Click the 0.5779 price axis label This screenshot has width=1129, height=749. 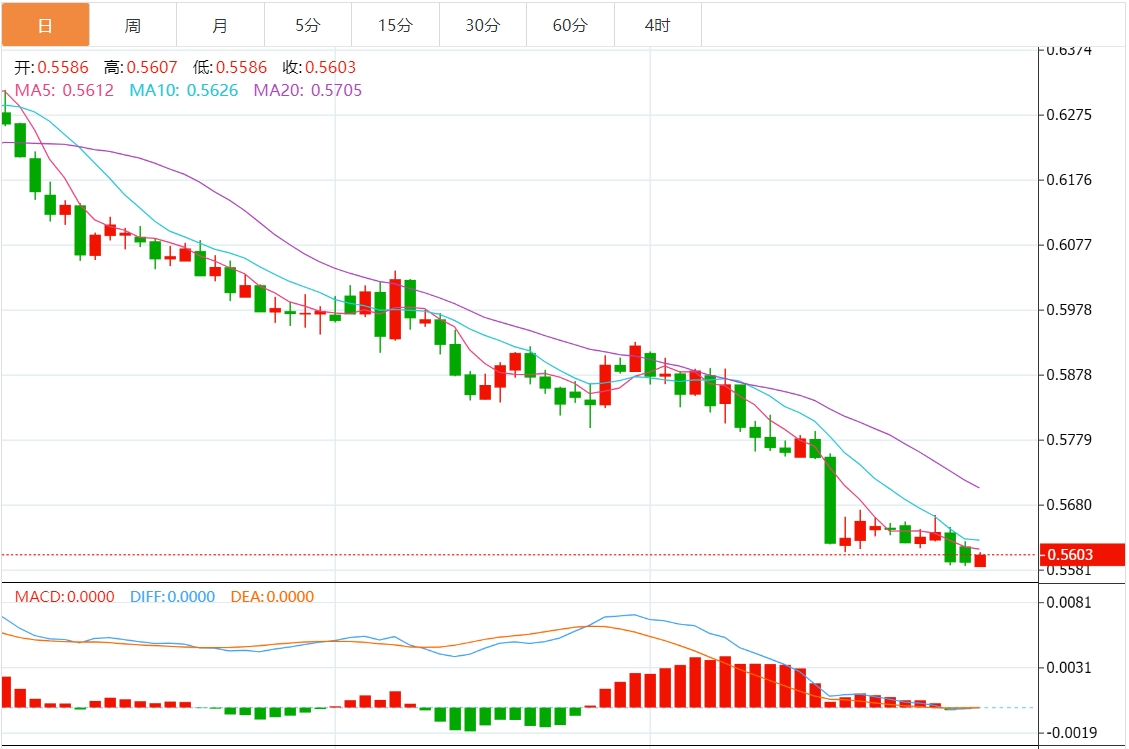coord(1069,439)
